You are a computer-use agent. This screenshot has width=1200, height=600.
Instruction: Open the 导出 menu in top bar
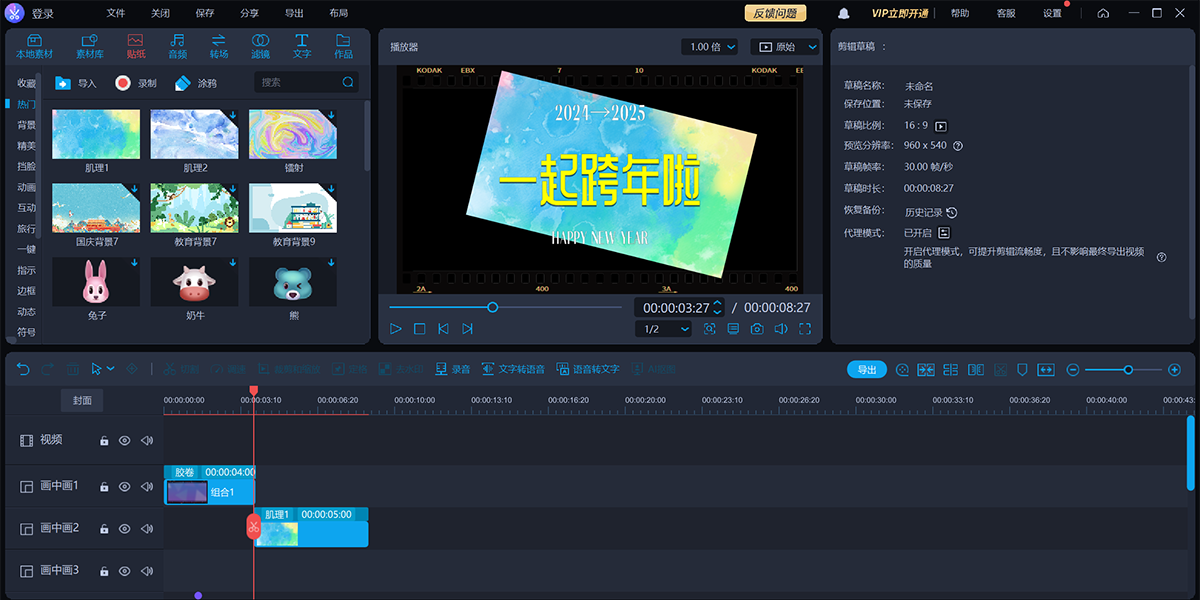click(294, 14)
